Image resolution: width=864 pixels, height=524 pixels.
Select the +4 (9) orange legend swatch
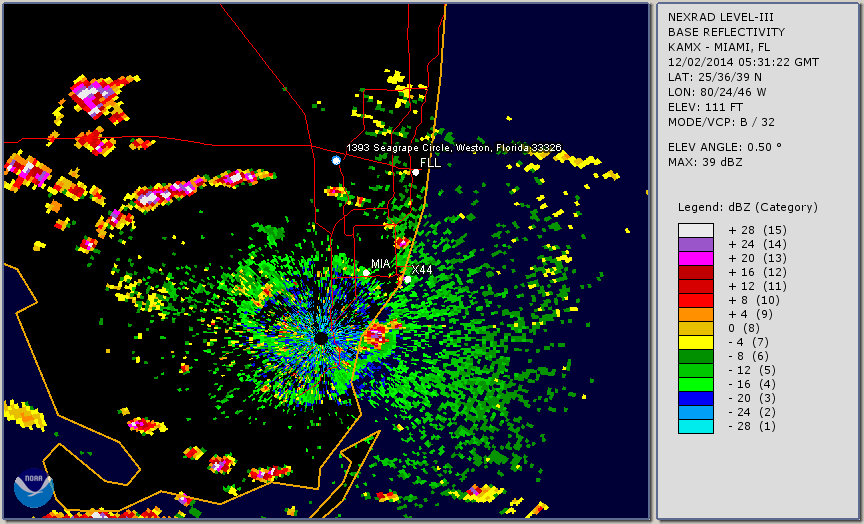pos(696,315)
